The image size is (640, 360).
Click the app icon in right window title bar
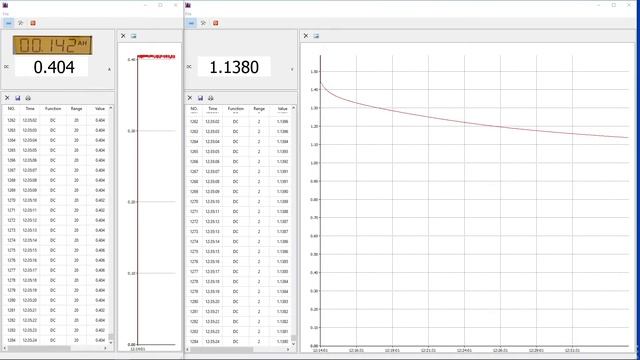click(x=188, y=5)
